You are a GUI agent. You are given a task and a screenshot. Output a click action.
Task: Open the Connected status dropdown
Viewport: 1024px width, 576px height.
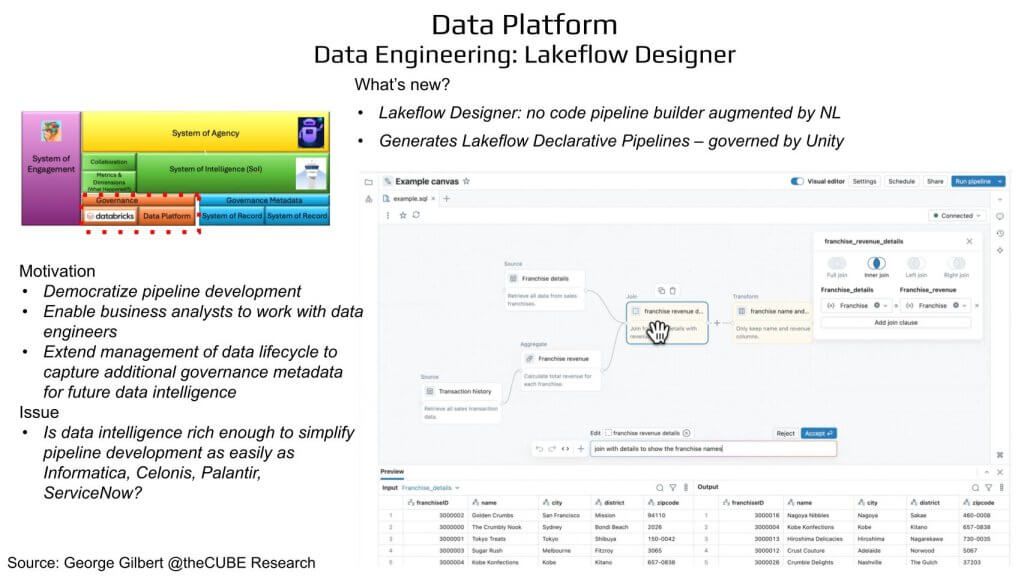pyautogui.click(x=957, y=216)
